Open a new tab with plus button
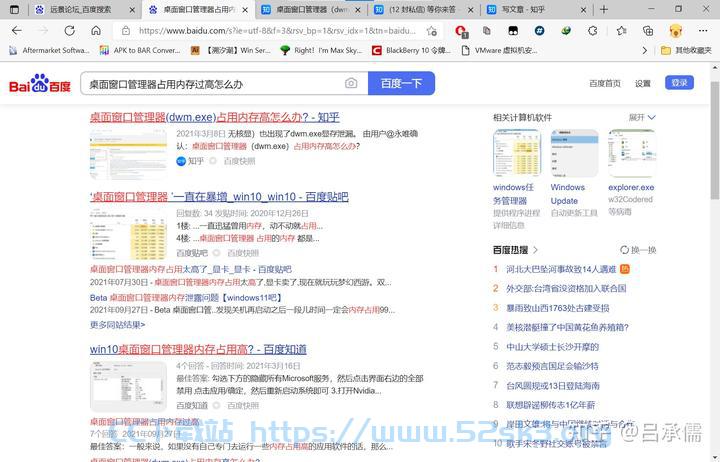 click(x=604, y=9)
